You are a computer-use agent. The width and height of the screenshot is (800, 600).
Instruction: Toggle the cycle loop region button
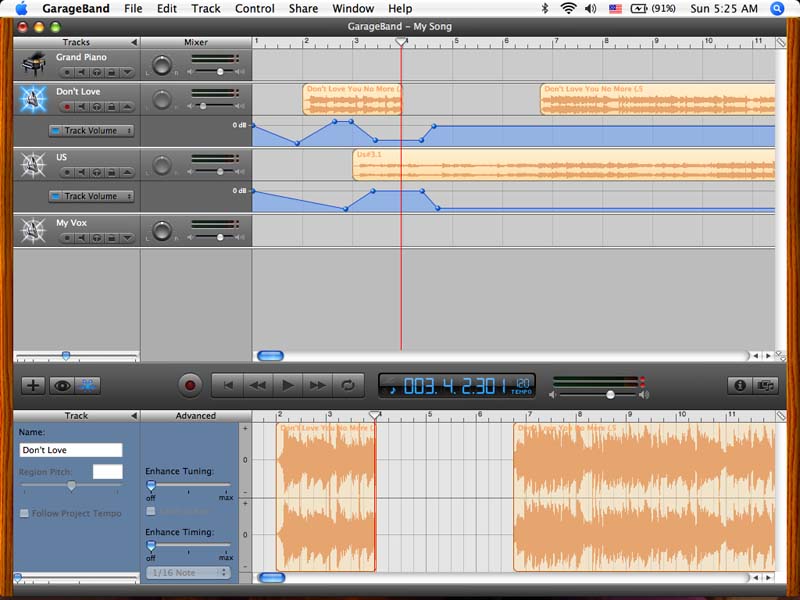(x=348, y=385)
